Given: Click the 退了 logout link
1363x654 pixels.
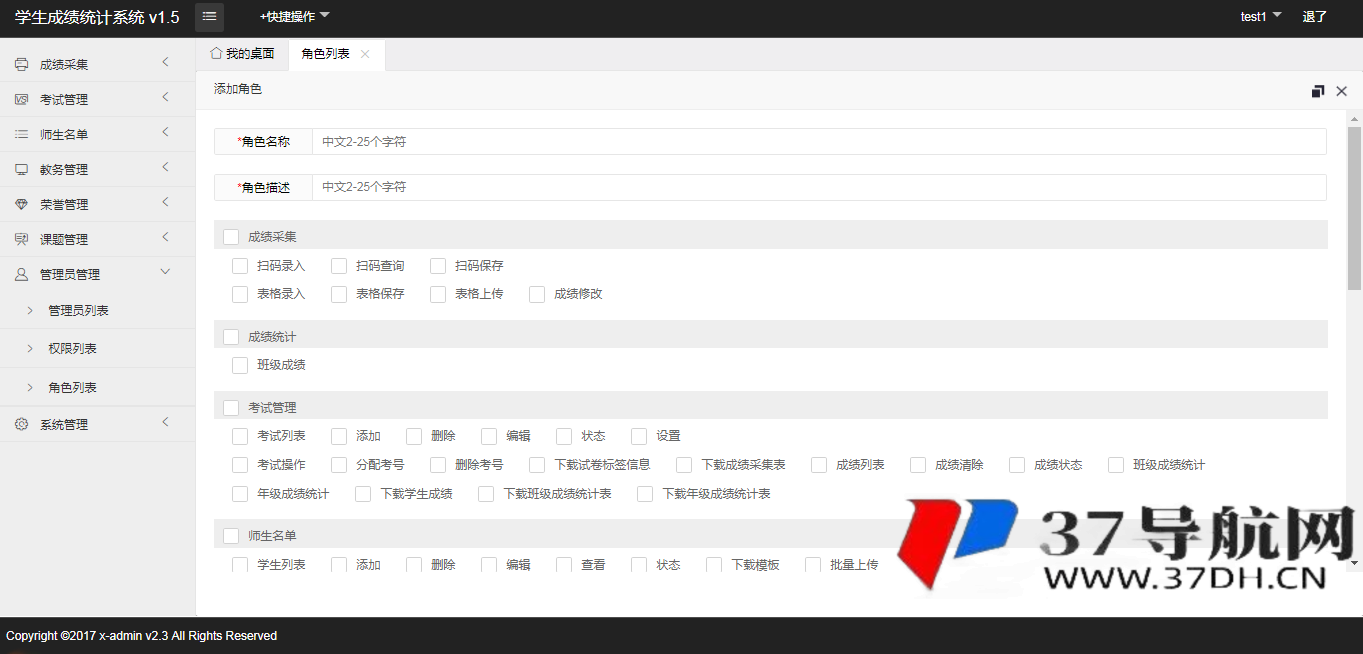Looking at the screenshot, I should 1314,16.
